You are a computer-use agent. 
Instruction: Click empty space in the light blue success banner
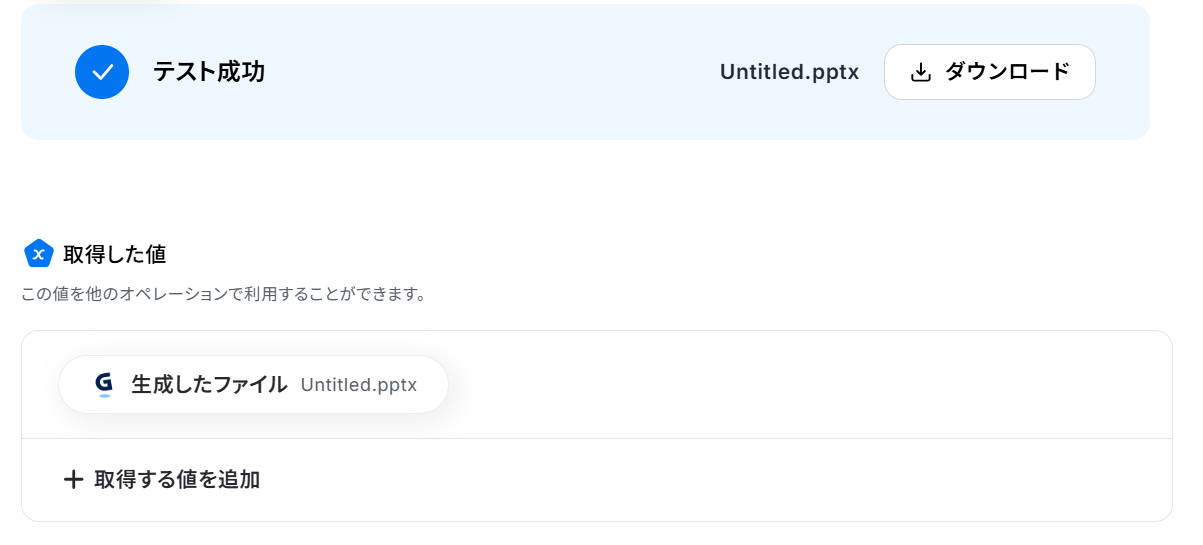point(480,72)
